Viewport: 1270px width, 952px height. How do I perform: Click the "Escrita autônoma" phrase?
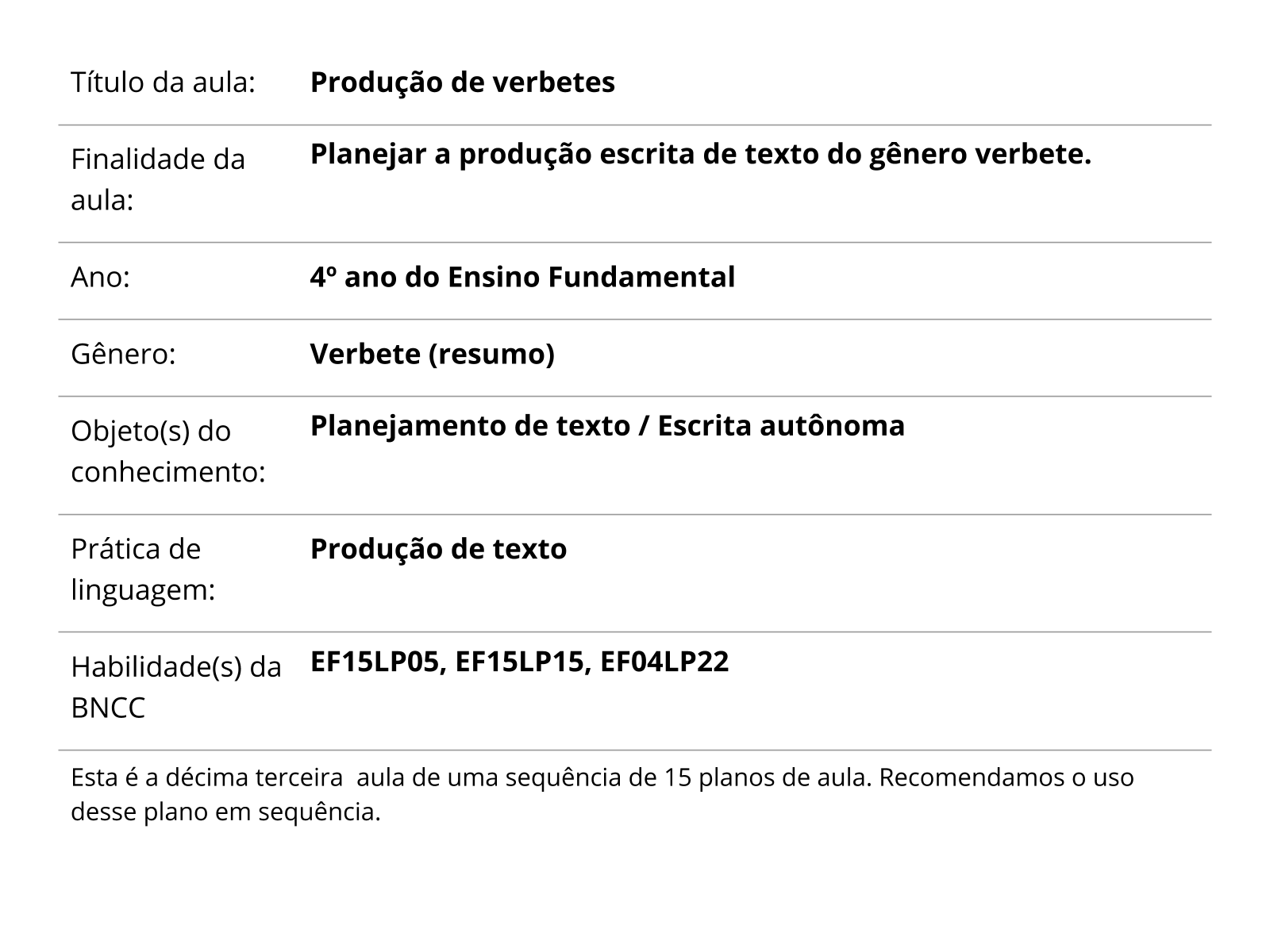point(781,426)
